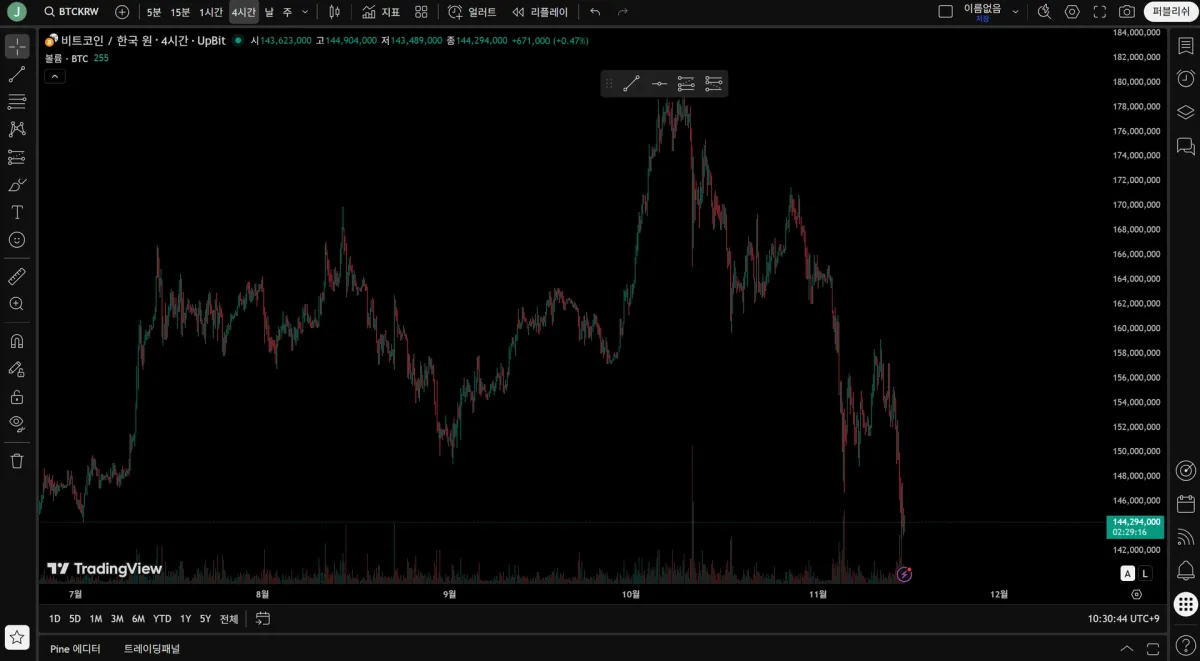Viewport: 1200px width, 661px height.
Task: Expand the time interval dropdown arrow
Action: pyautogui.click(x=305, y=12)
